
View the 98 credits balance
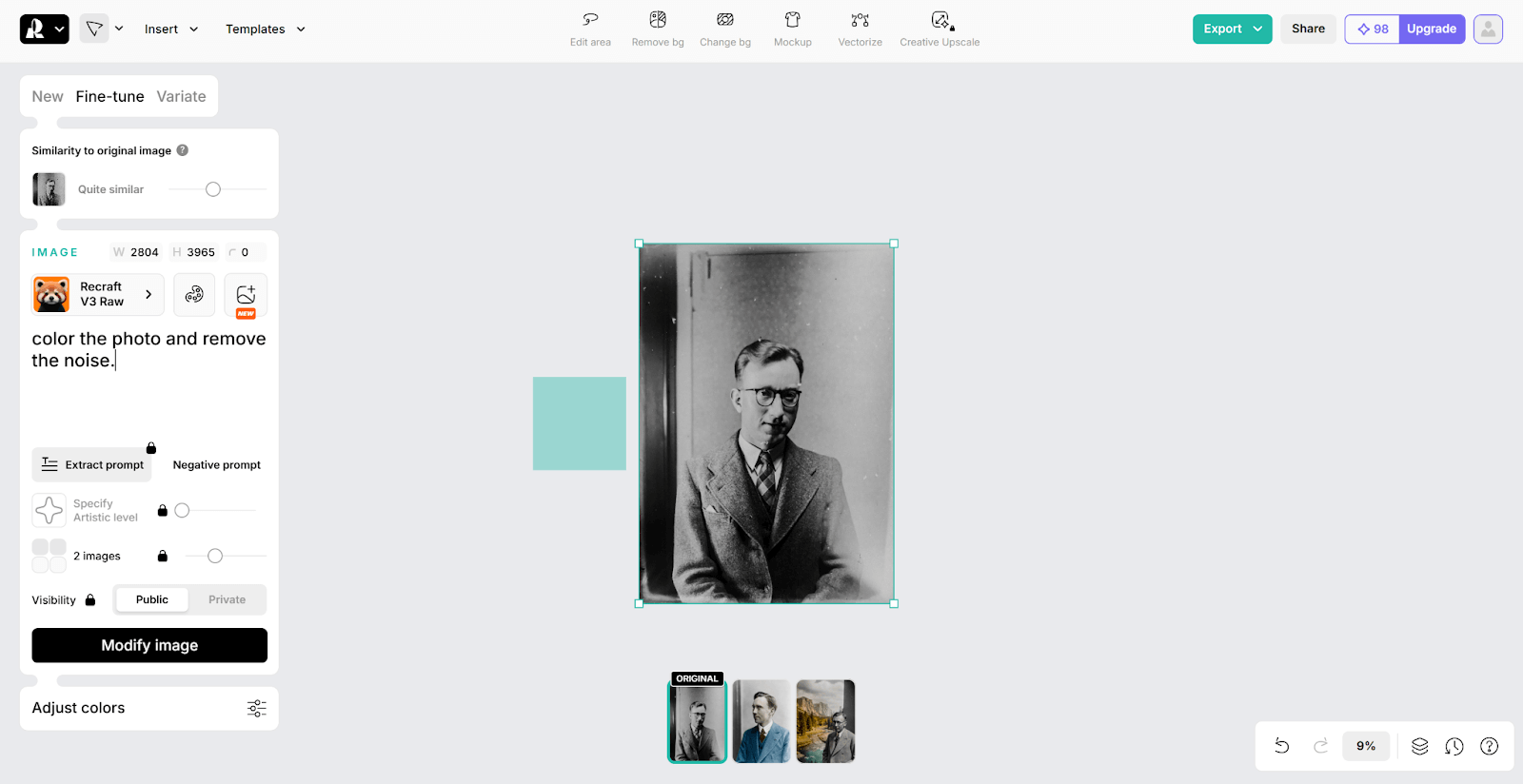pos(1373,29)
